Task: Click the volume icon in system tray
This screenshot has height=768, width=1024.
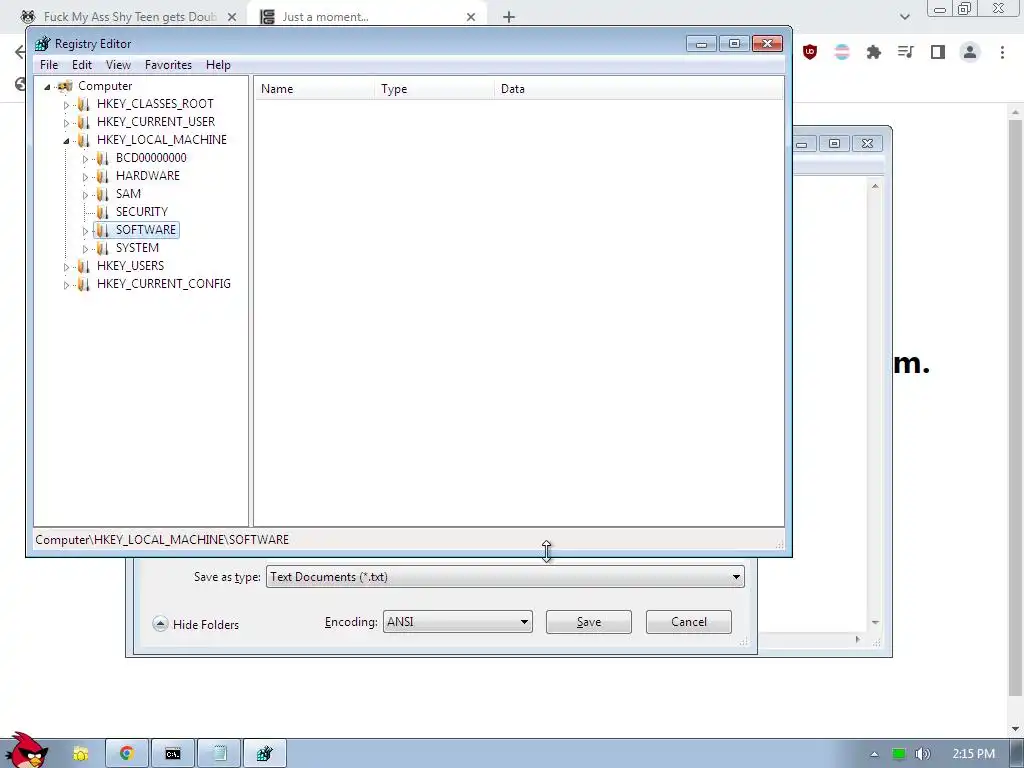Action: [x=922, y=754]
